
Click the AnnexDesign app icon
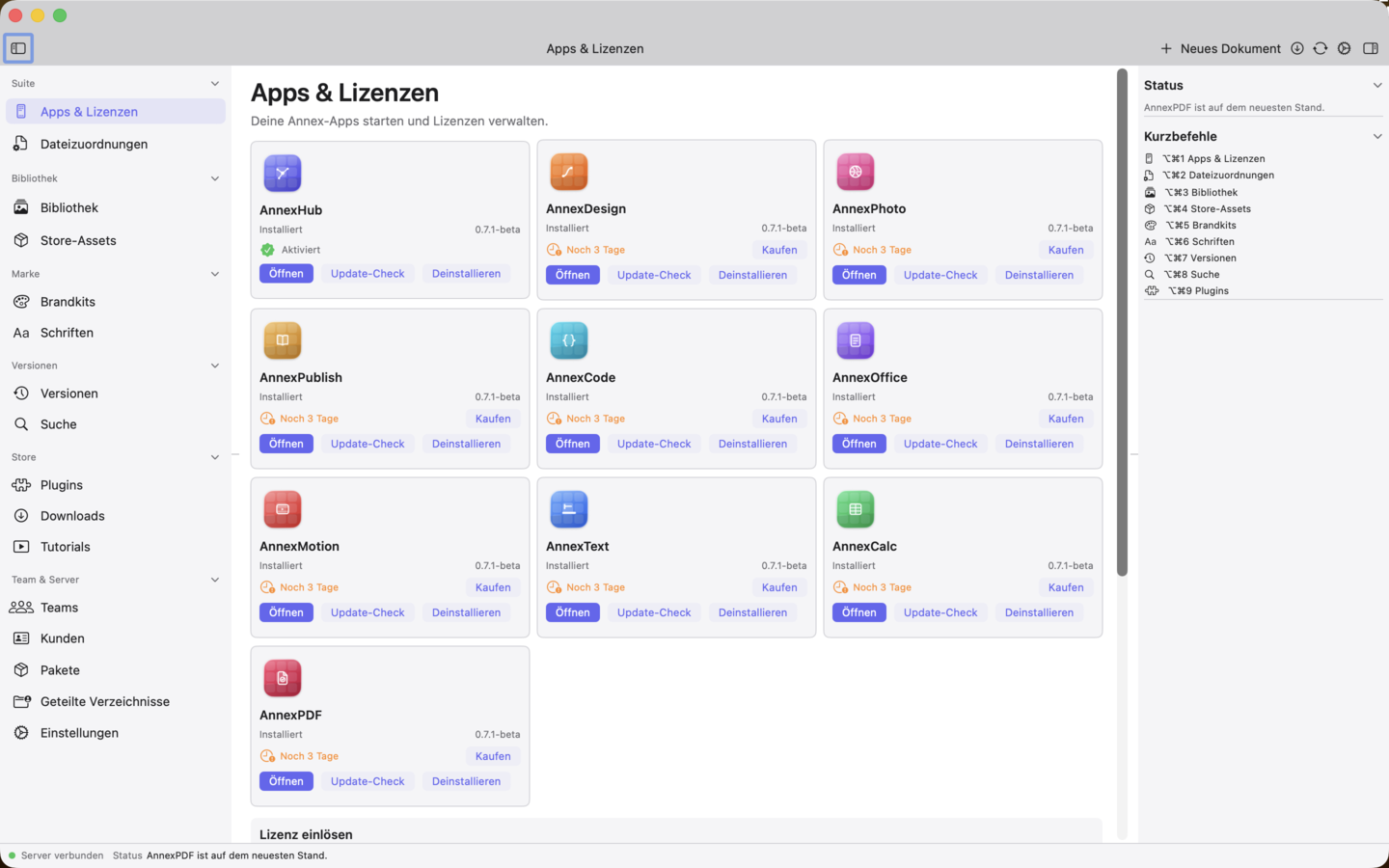pyautogui.click(x=569, y=172)
